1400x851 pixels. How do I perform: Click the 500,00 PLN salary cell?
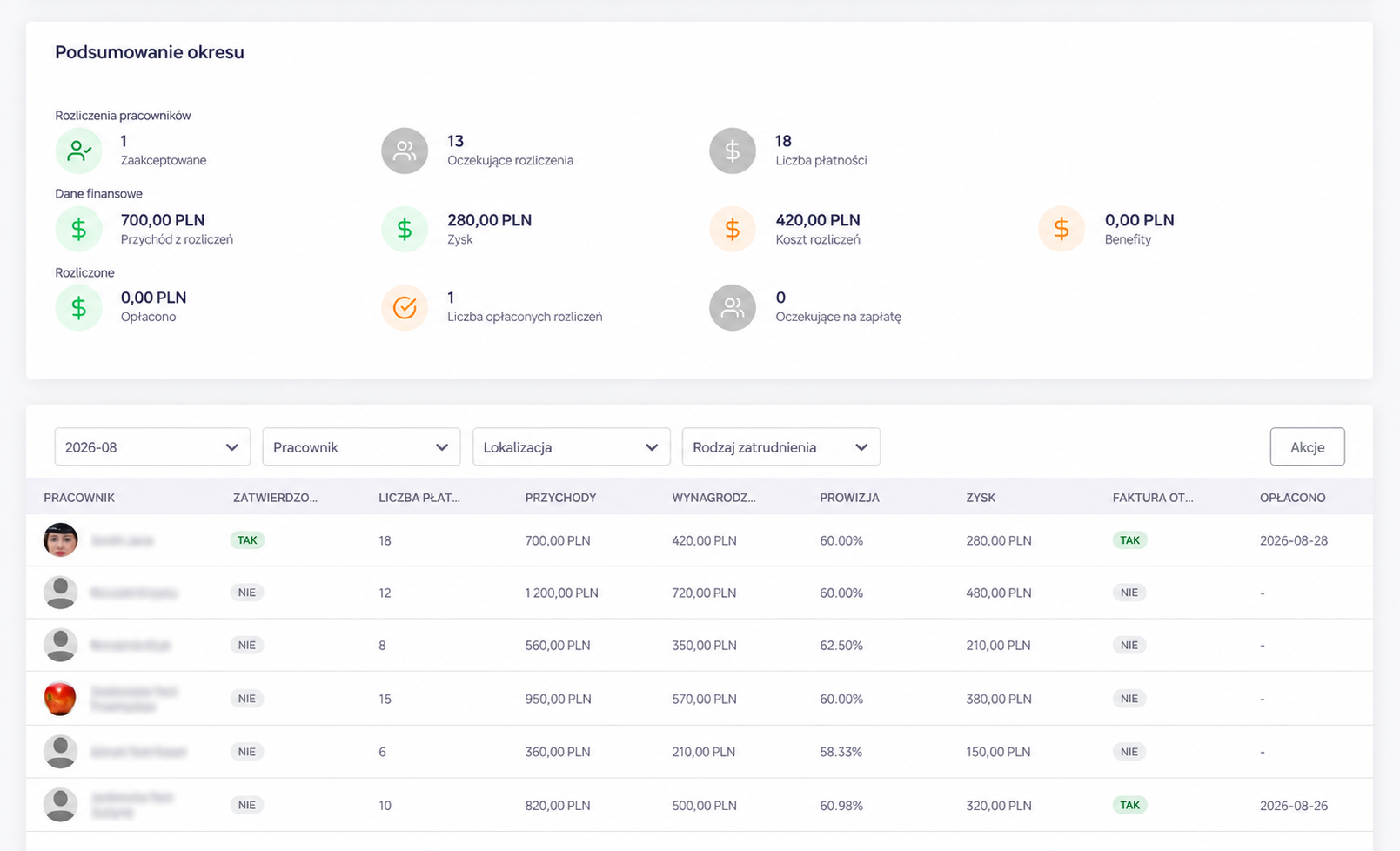tap(704, 805)
